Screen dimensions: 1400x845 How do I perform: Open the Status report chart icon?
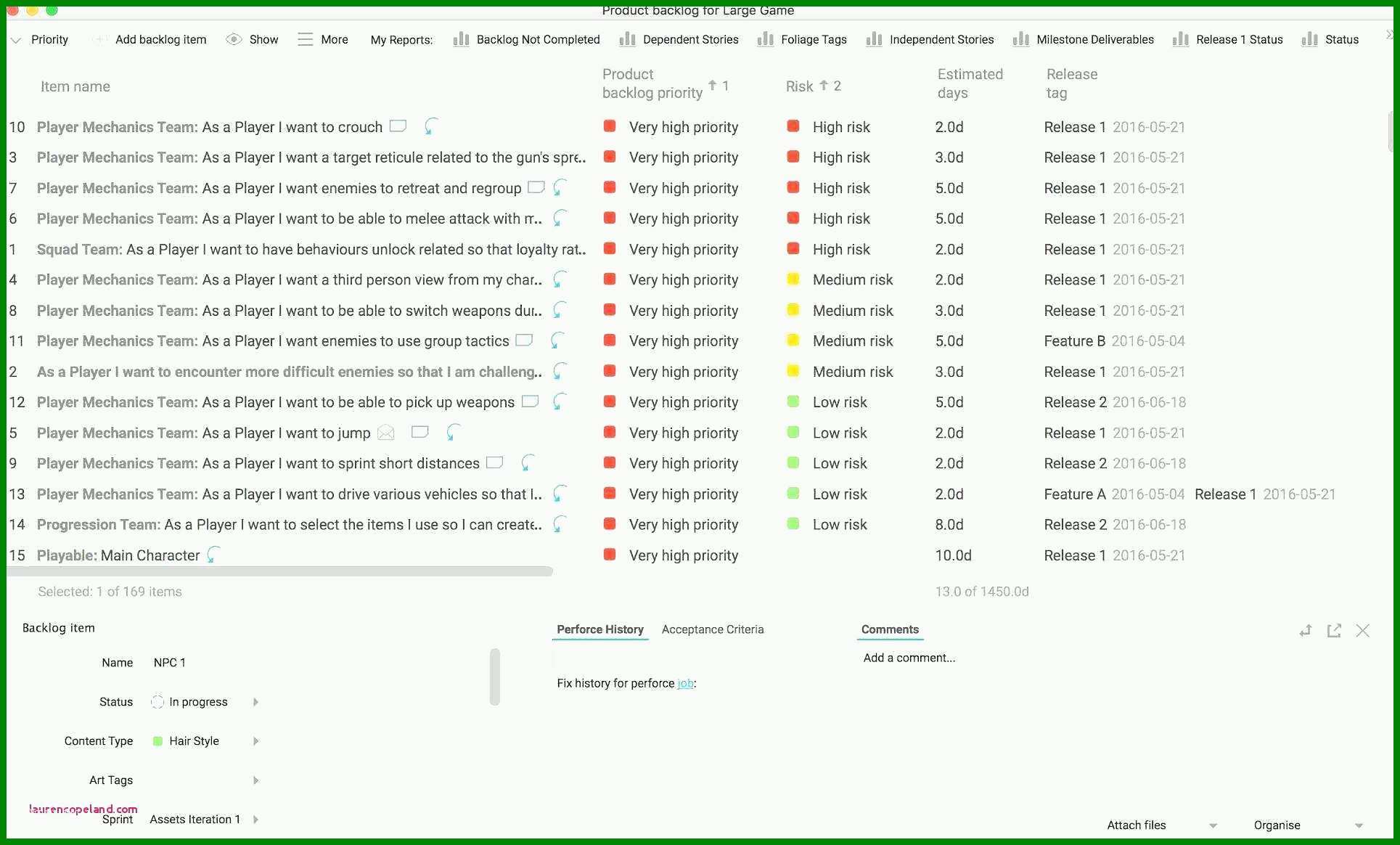pyautogui.click(x=1309, y=39)
